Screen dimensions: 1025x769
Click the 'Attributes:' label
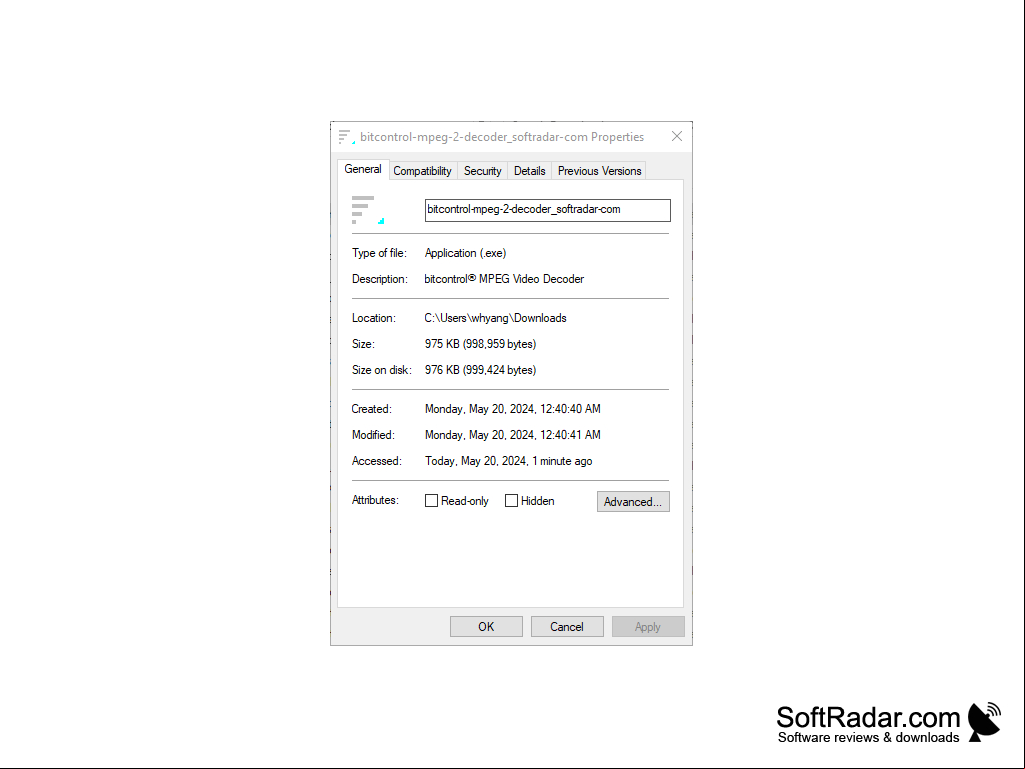(x=375, y=500)
